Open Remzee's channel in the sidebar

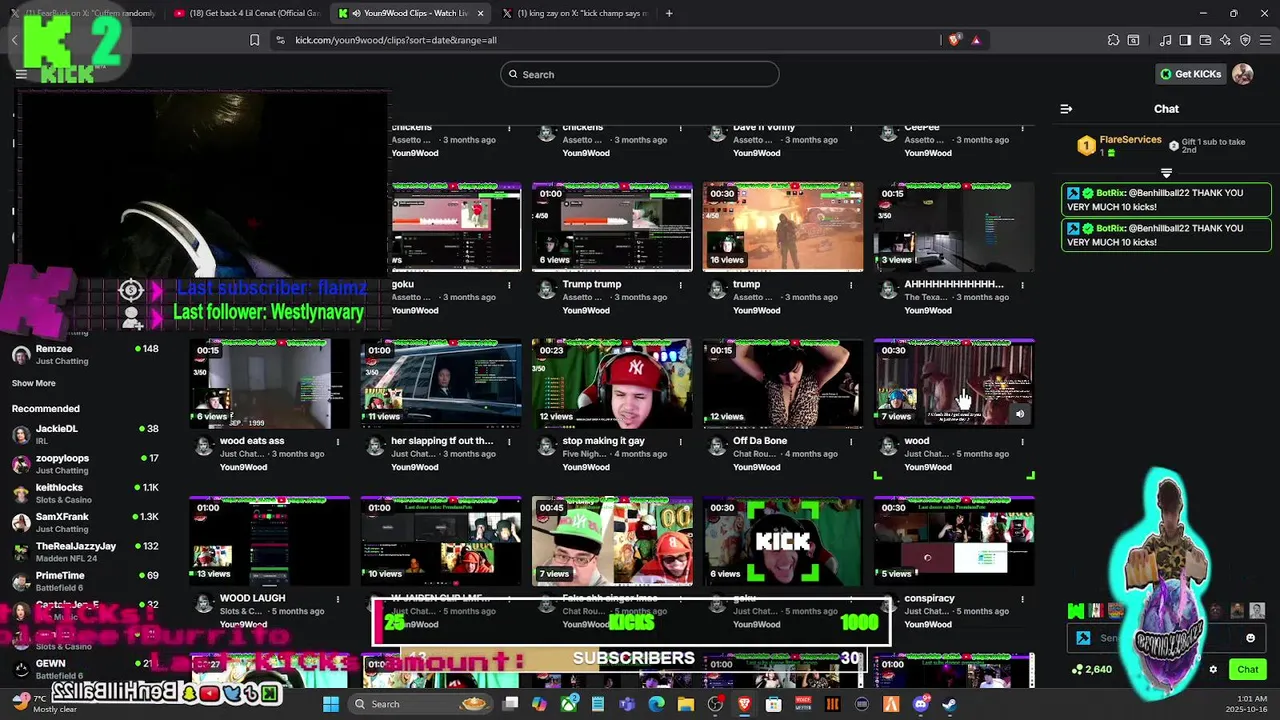point(85,355)
